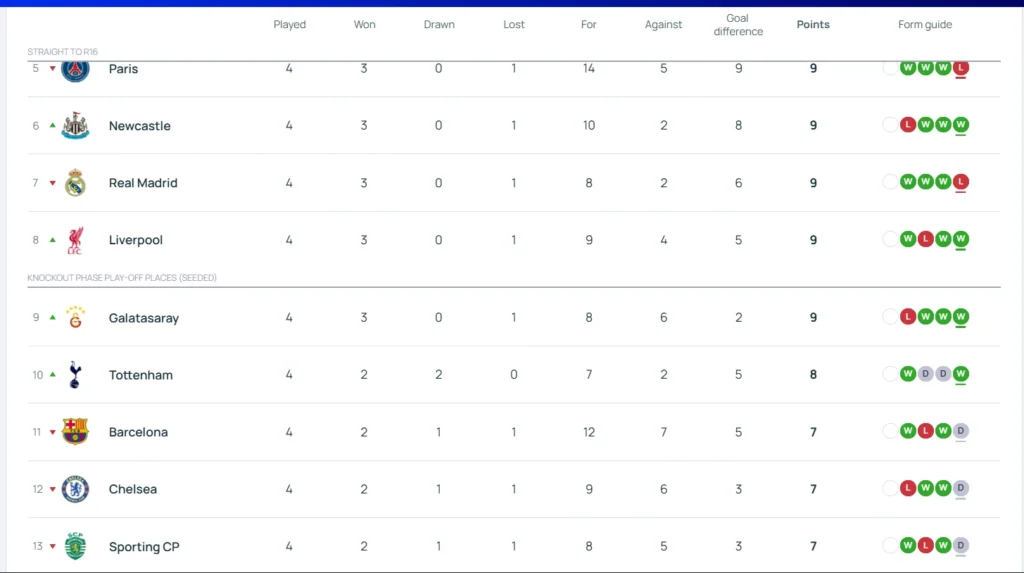This screenshot has height=573, width=1024.
Task: Click Newcastle green up movement arrow
Action: pos(53,125)
